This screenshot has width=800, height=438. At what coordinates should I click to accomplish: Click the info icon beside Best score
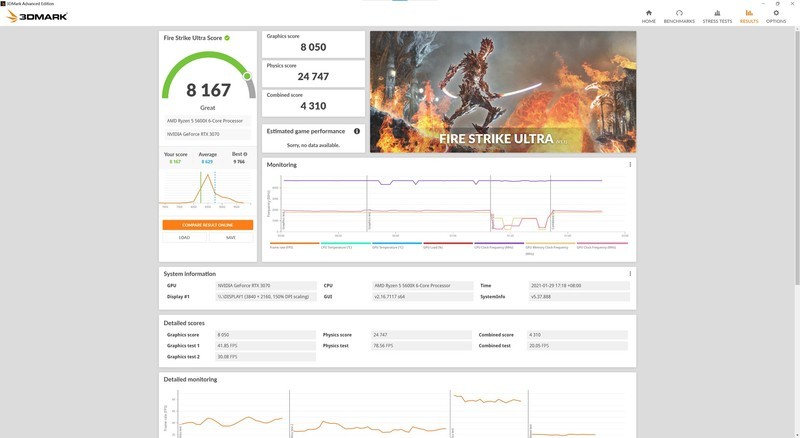point(245,154)
